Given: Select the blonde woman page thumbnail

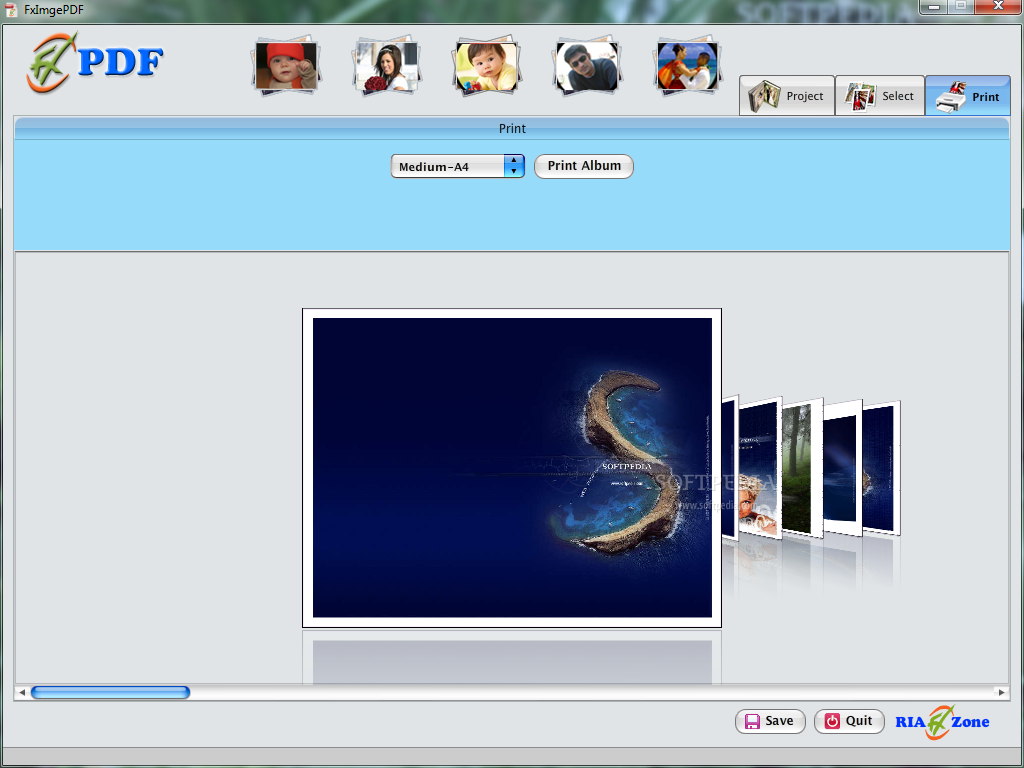Looking at the screenshot, I should (760, 468).
